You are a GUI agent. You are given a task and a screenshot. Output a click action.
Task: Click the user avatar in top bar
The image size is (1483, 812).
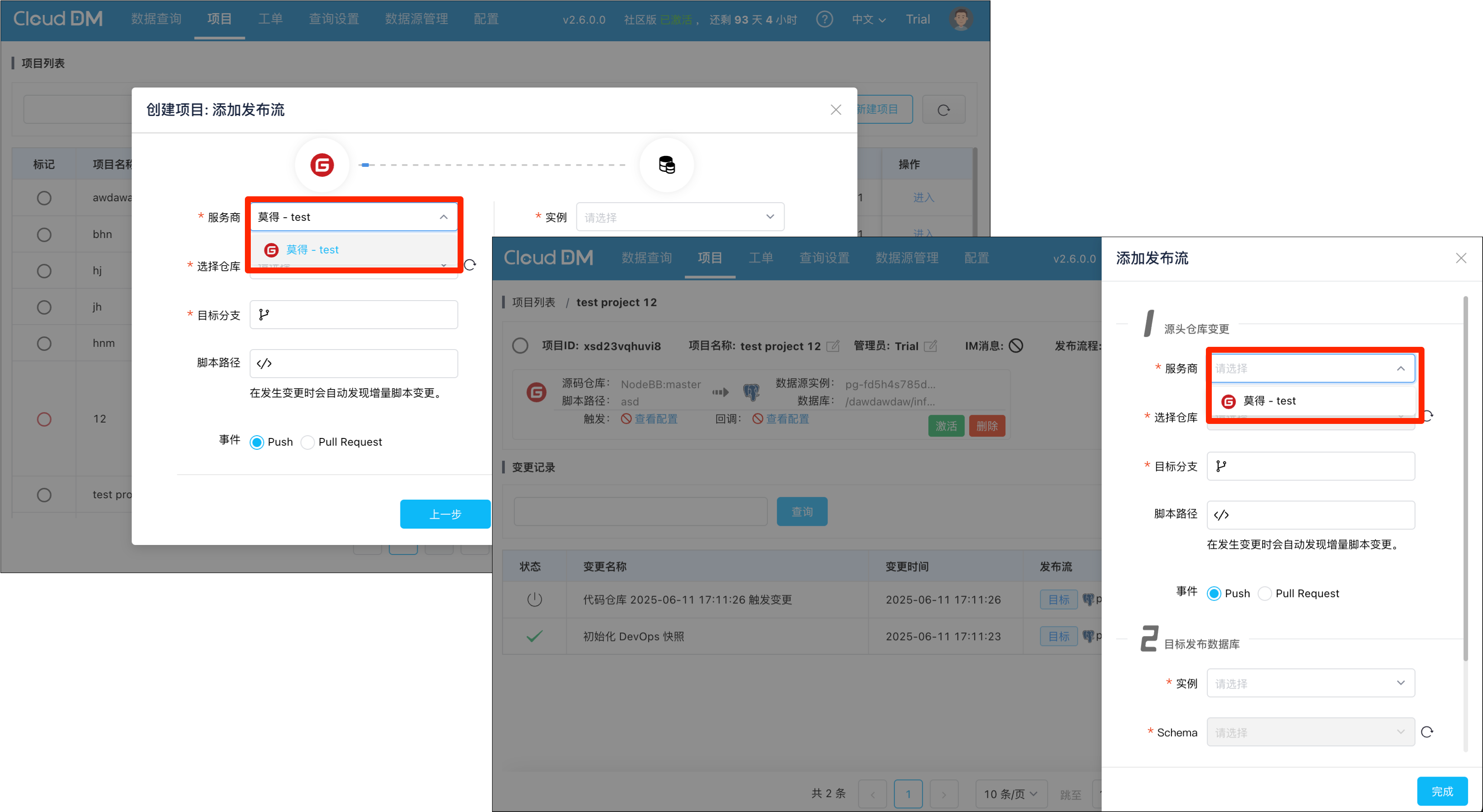(960, 19)
